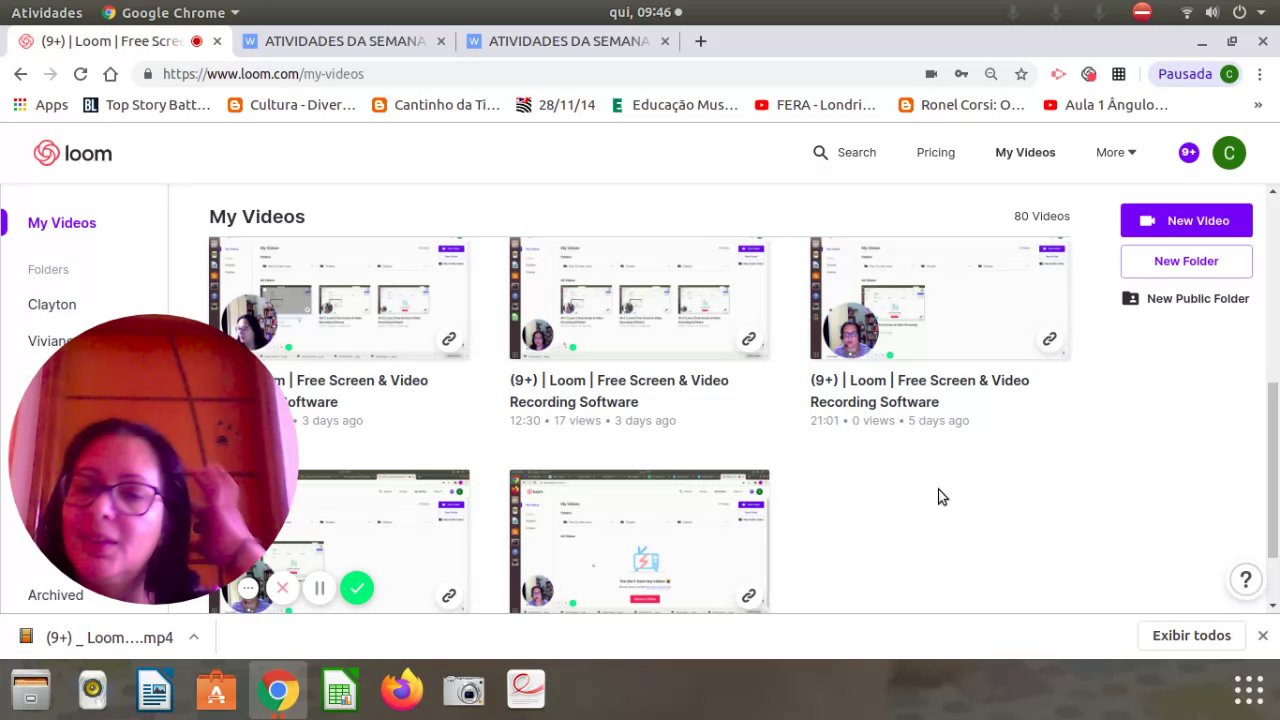Open the 21:01 video thumbnail
This screenshot has height=720, width=1280.
point(940,298)
